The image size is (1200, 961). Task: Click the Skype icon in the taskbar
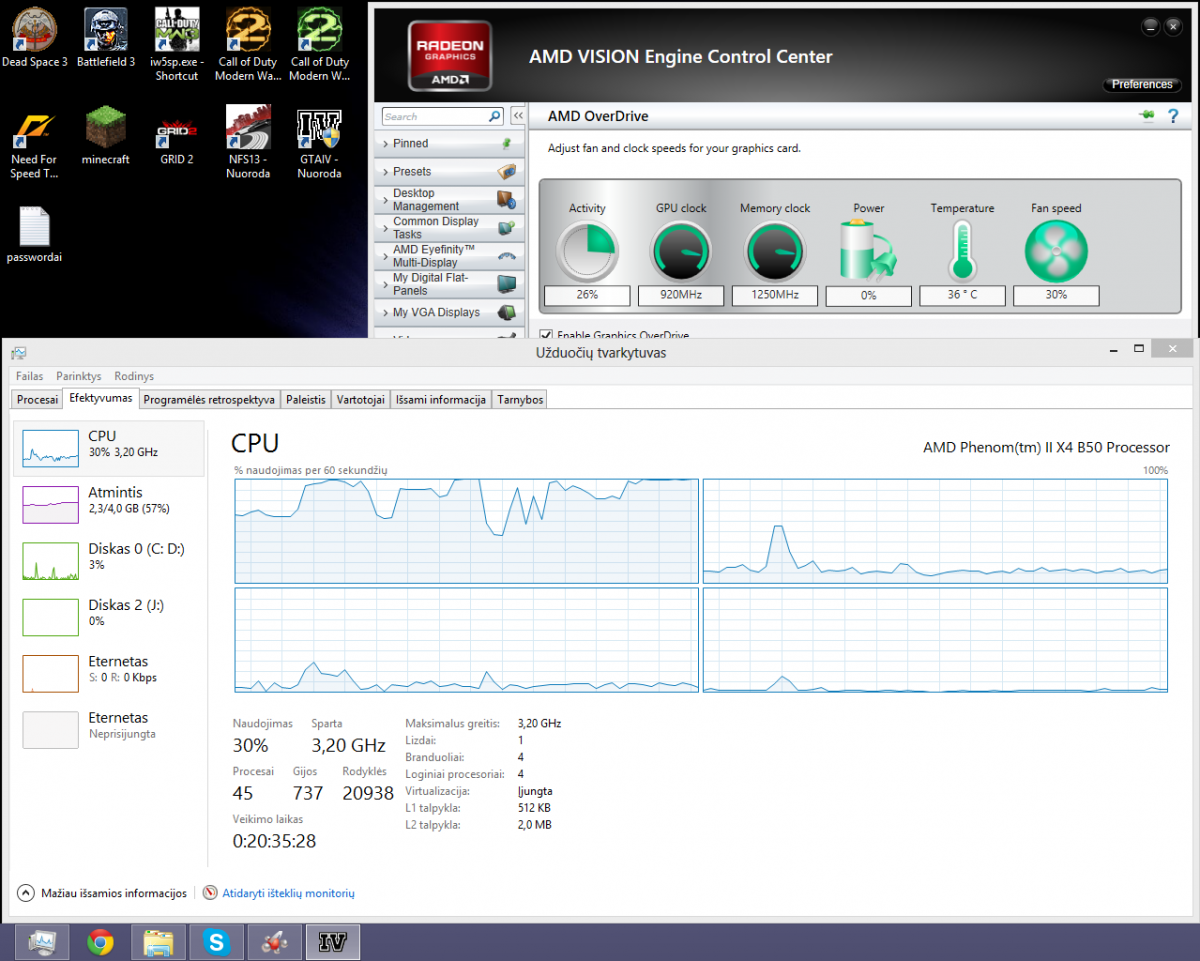tap(216, 941)
